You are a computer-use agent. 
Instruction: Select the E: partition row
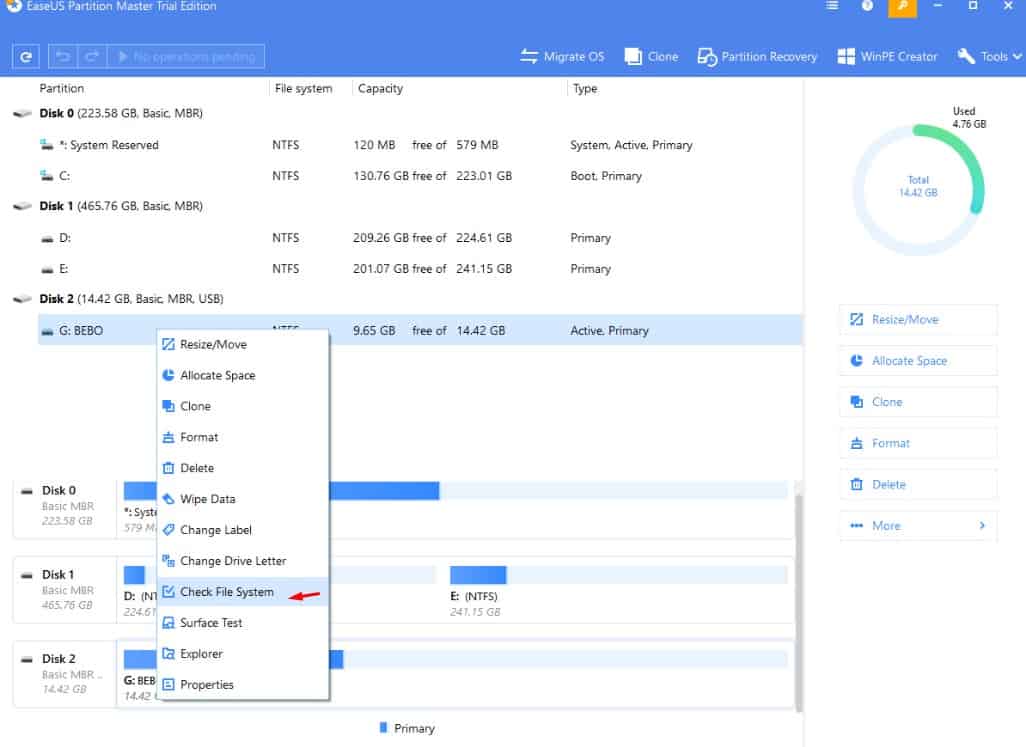(419, 269)
